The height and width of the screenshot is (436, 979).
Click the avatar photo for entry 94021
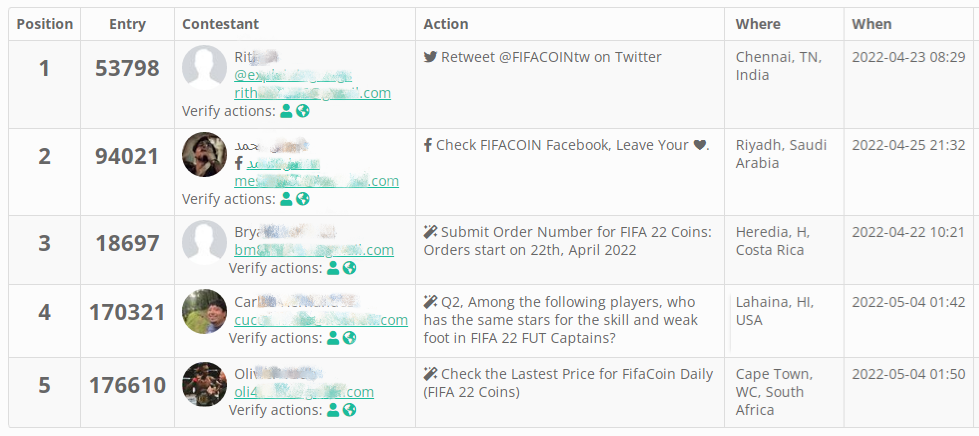(204, 155)
